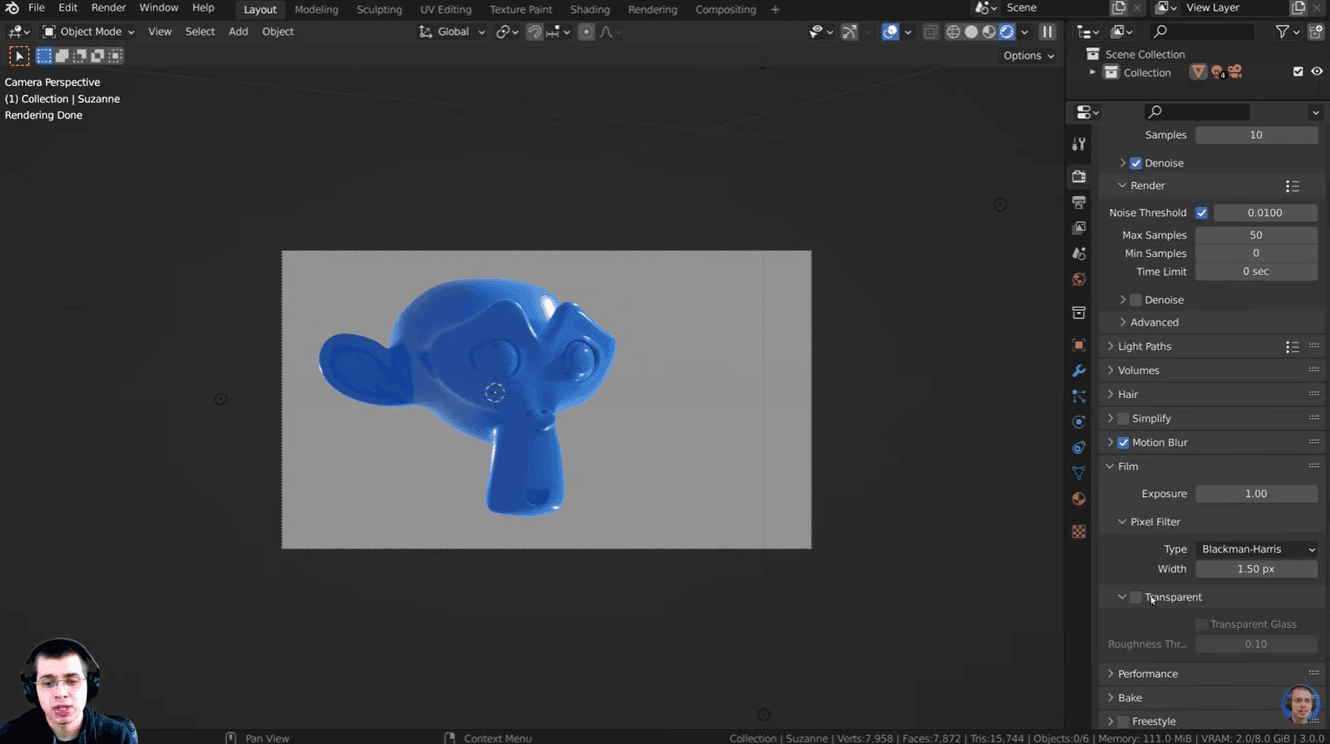Toggle X-ray view icon

(930, 32)
